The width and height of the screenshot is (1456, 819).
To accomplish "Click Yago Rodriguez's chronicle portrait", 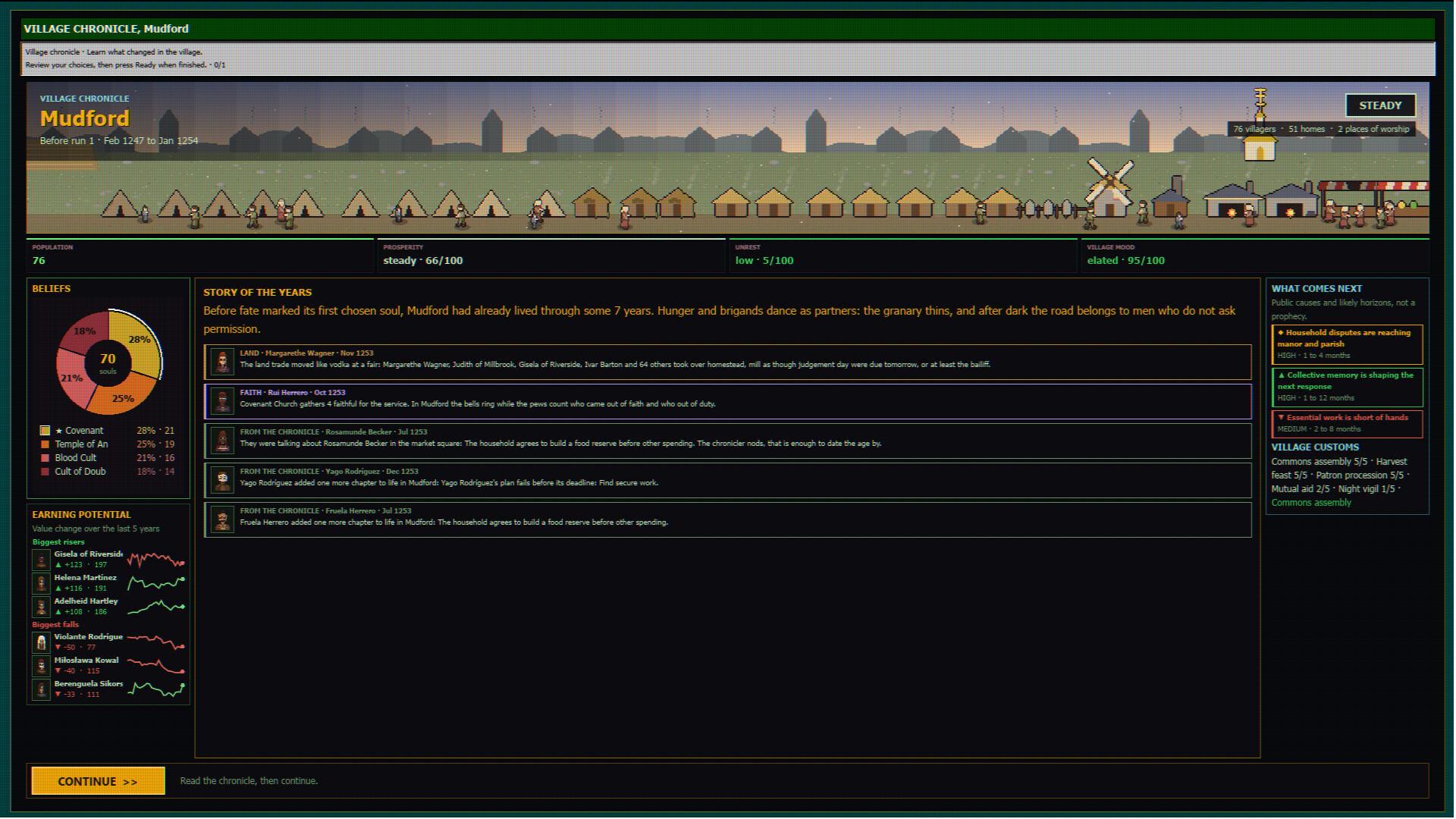I will (x=222, y=480).
